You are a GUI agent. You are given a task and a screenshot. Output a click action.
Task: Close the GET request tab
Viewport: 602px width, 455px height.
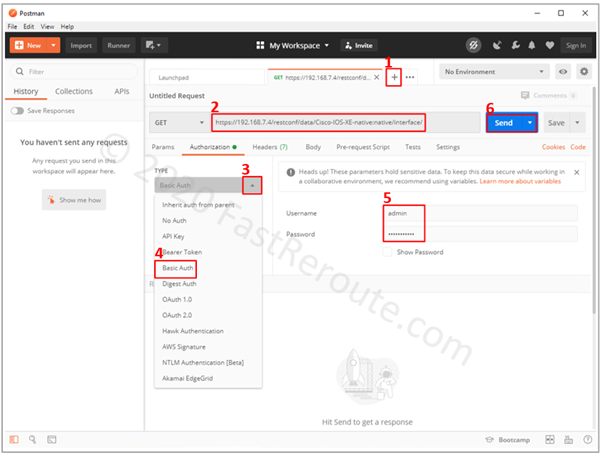click(x=377, y=77)
